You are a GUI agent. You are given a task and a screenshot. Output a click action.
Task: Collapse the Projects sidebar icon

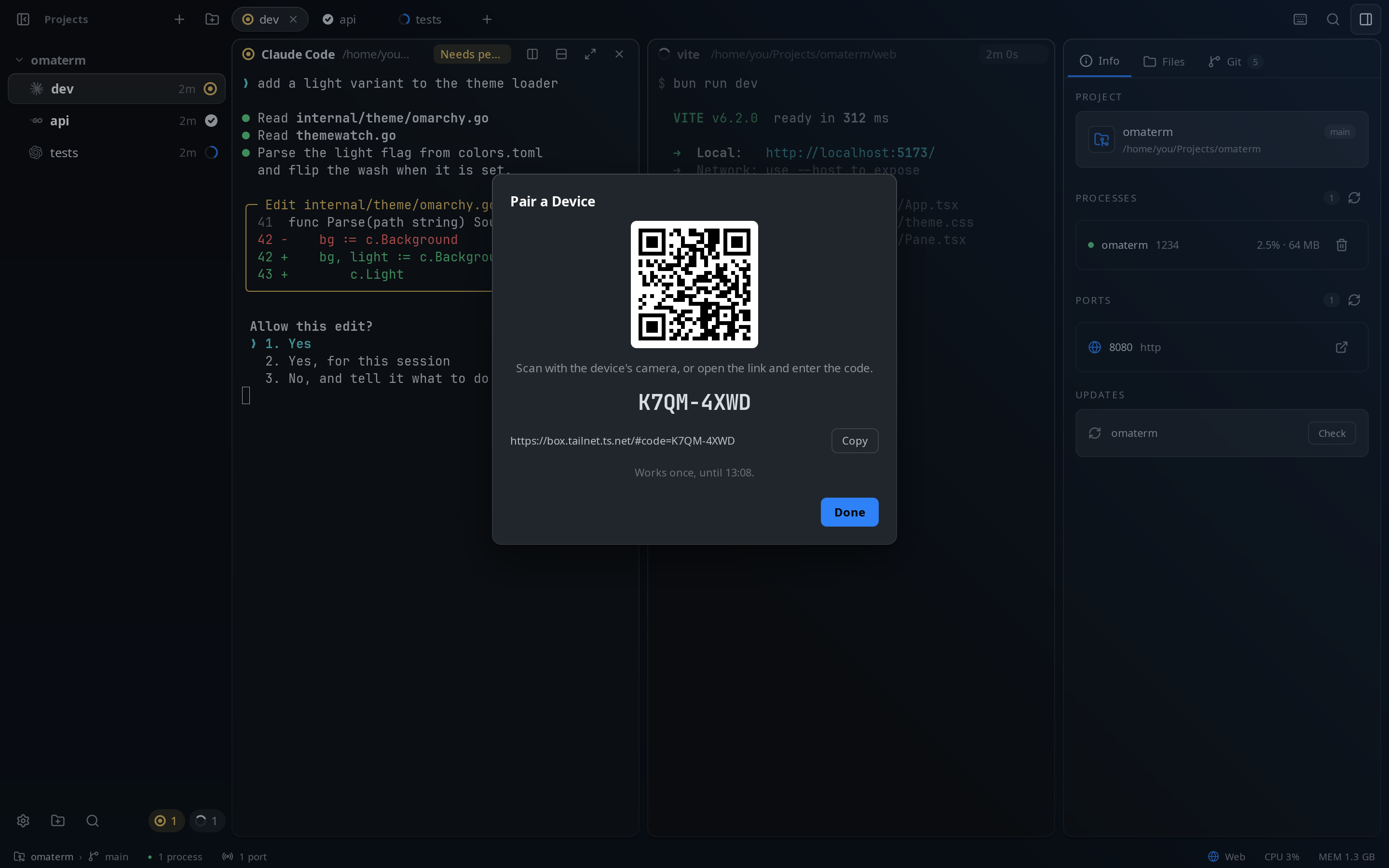[23, 19]
